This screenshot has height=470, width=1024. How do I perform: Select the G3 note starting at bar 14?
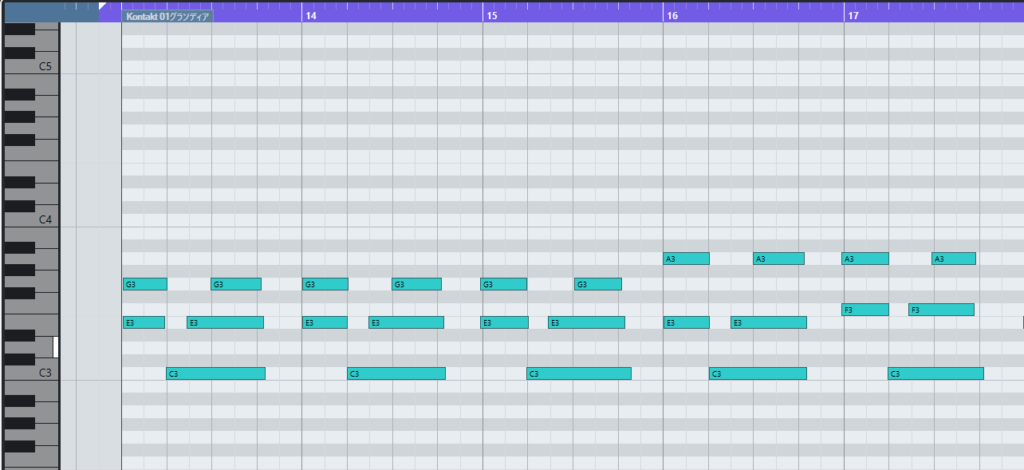click(x=325, y=284)
